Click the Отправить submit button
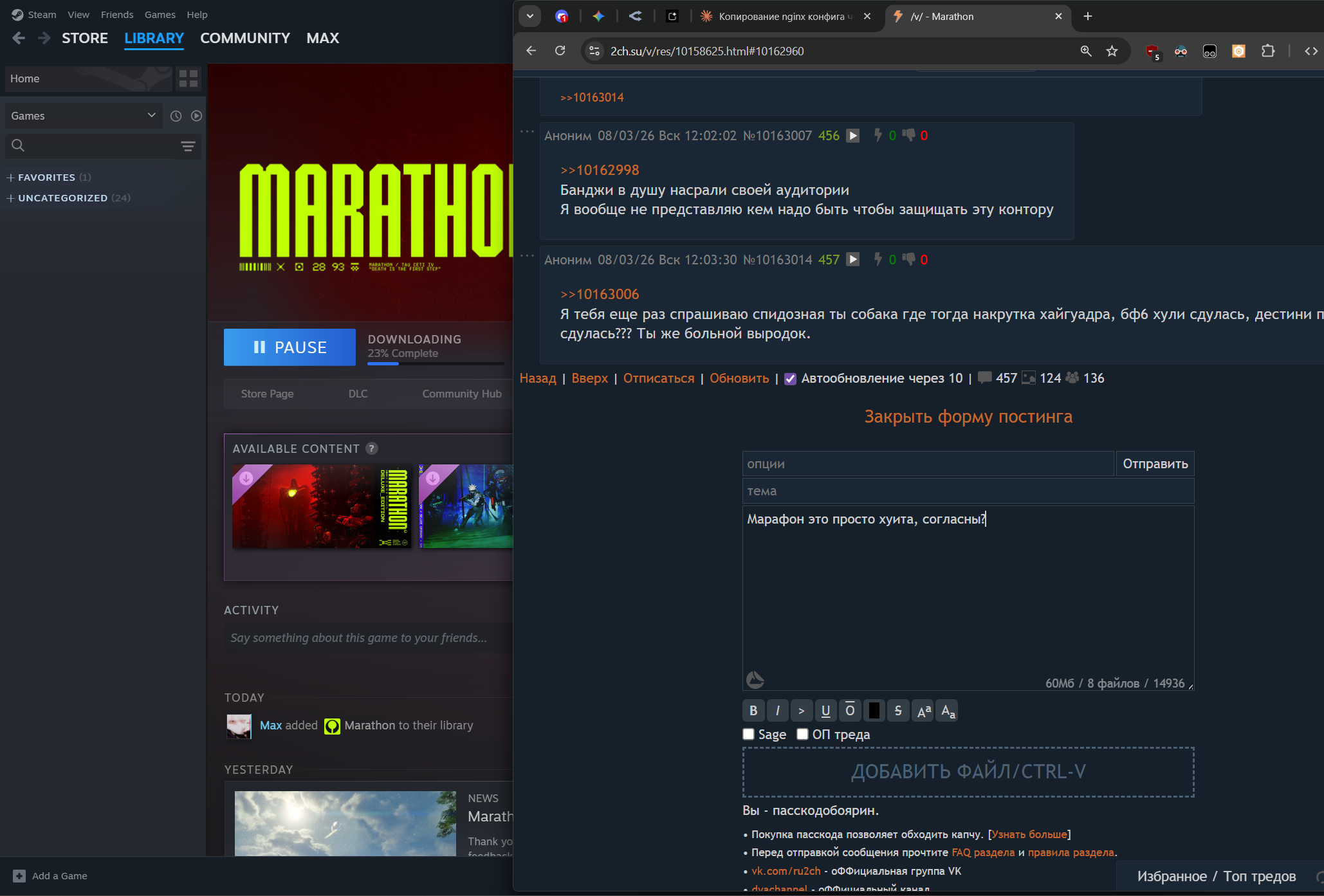This screenshot has height=896, width=1324. click(1155, 464)
